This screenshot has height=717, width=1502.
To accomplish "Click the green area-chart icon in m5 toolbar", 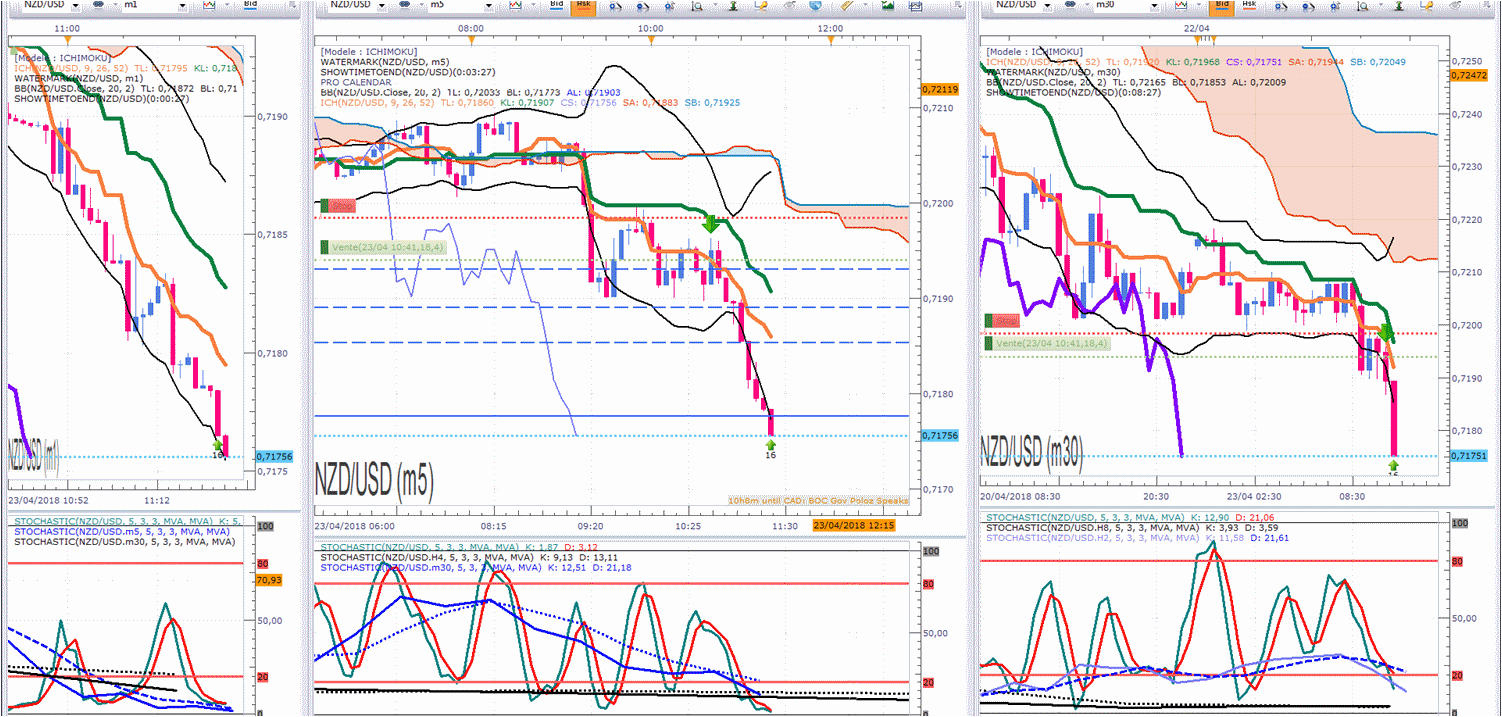I will point(887,6).
